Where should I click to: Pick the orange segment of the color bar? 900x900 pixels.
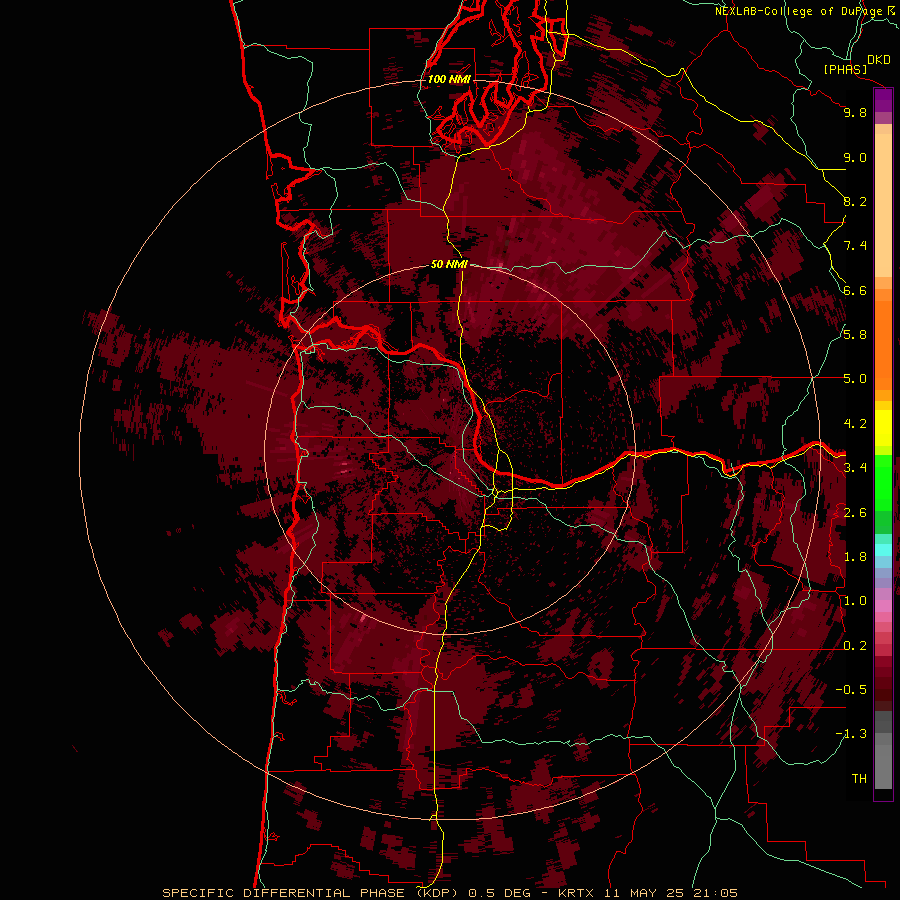point(883,345)
